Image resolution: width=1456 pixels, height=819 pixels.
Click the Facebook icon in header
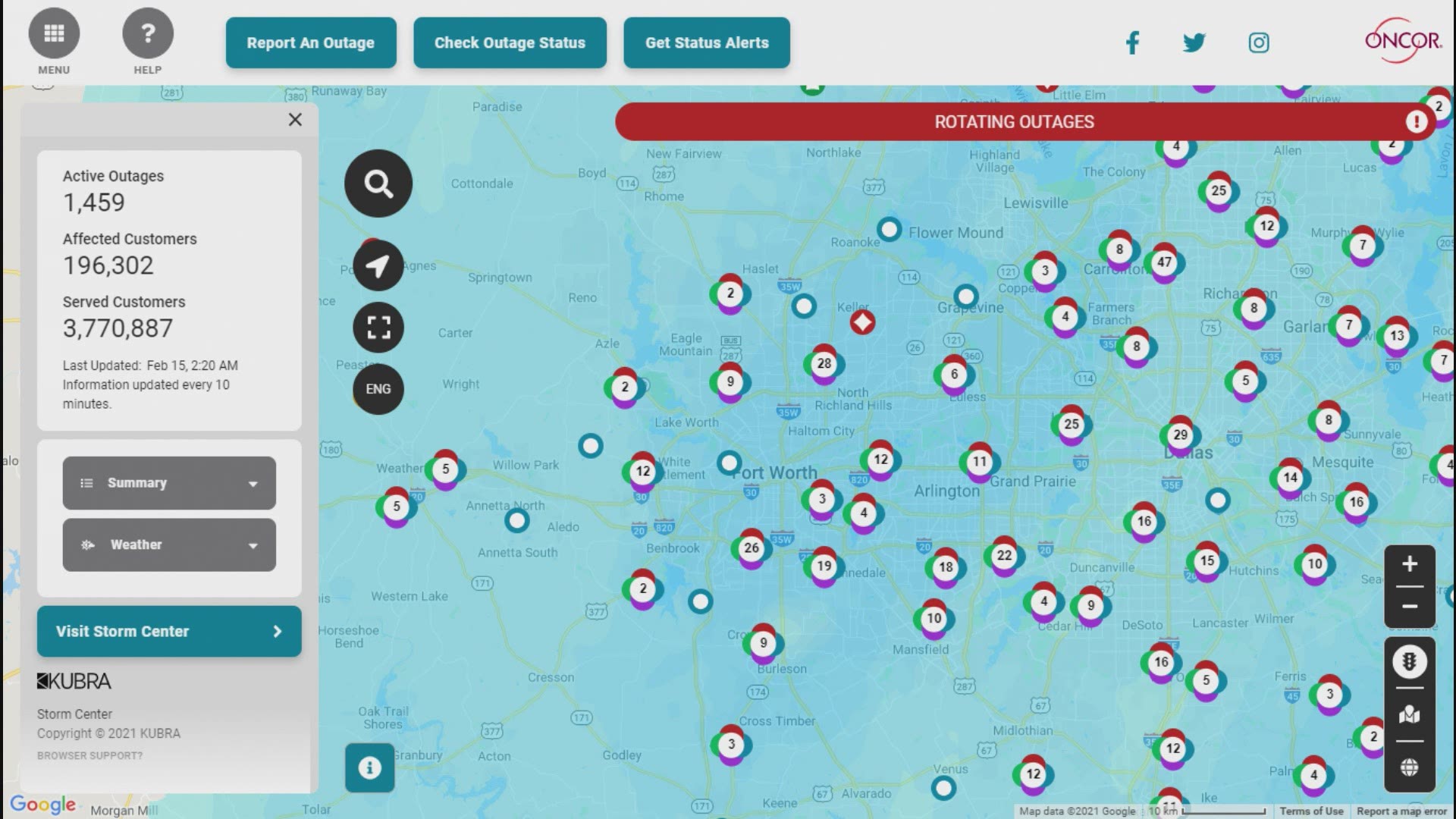coord(1131,42)
